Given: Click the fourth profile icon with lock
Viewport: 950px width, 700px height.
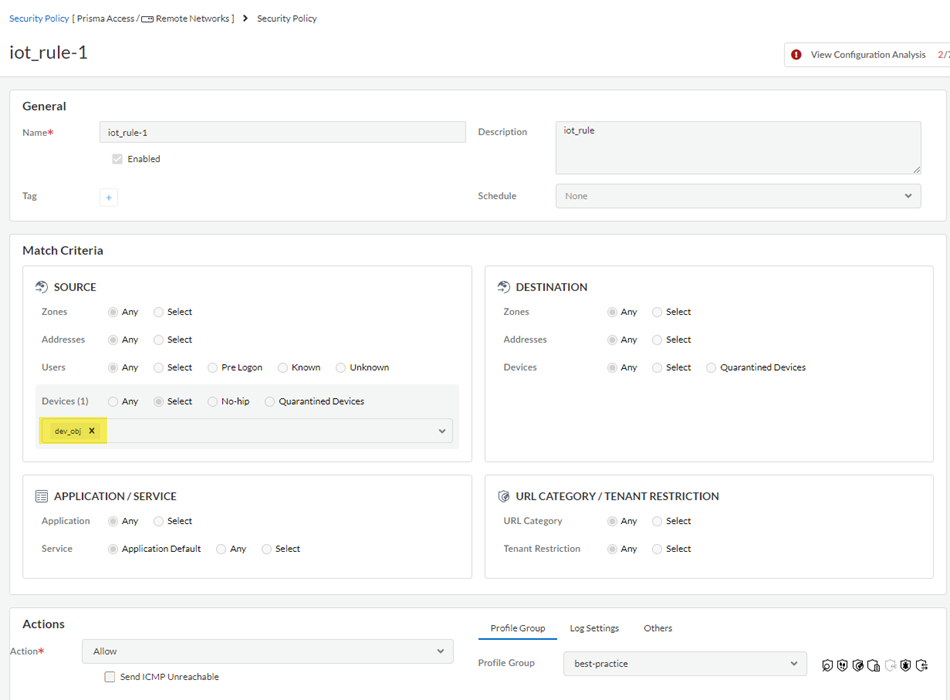Looking at the screenshot, I should coord(874,665).
